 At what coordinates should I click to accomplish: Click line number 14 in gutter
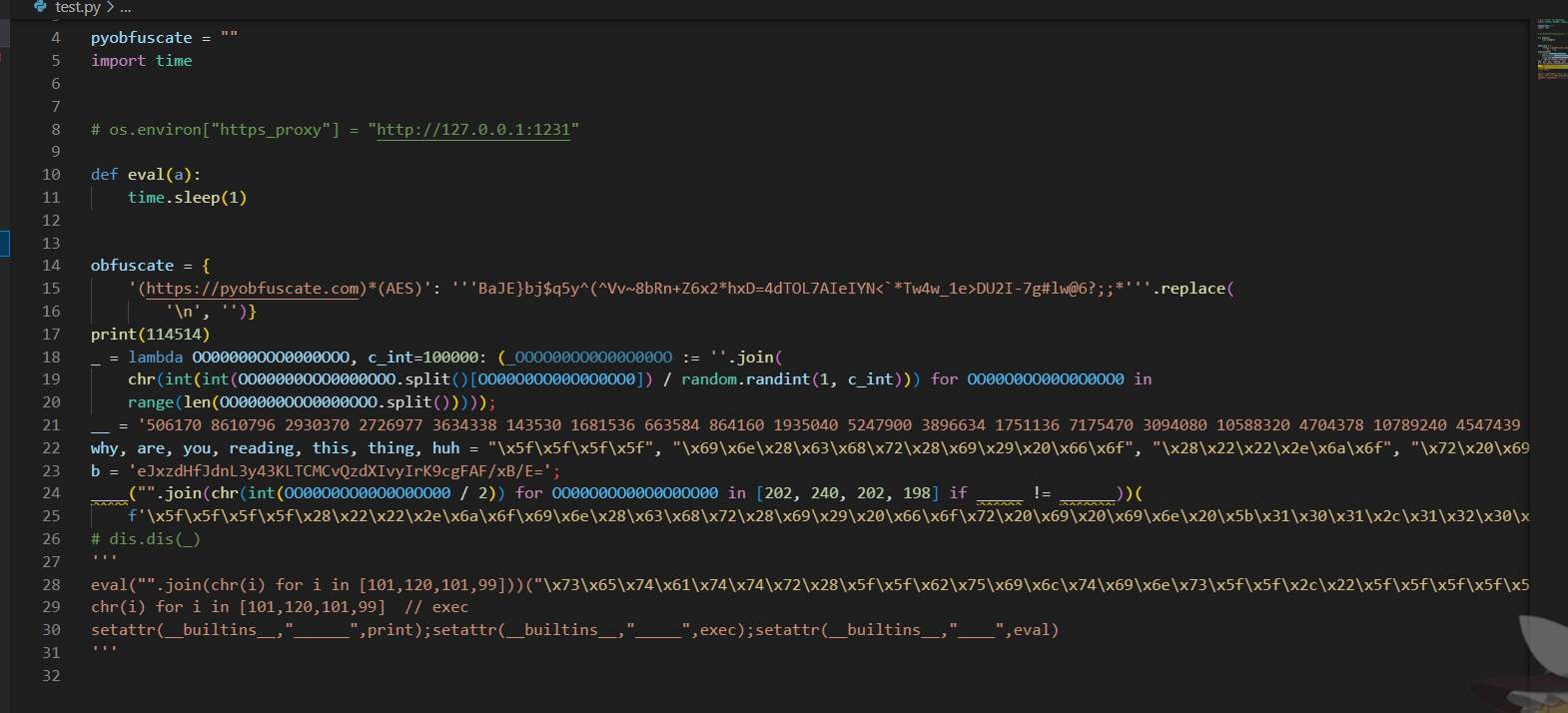pyautogui.click(x=51, y=266)
